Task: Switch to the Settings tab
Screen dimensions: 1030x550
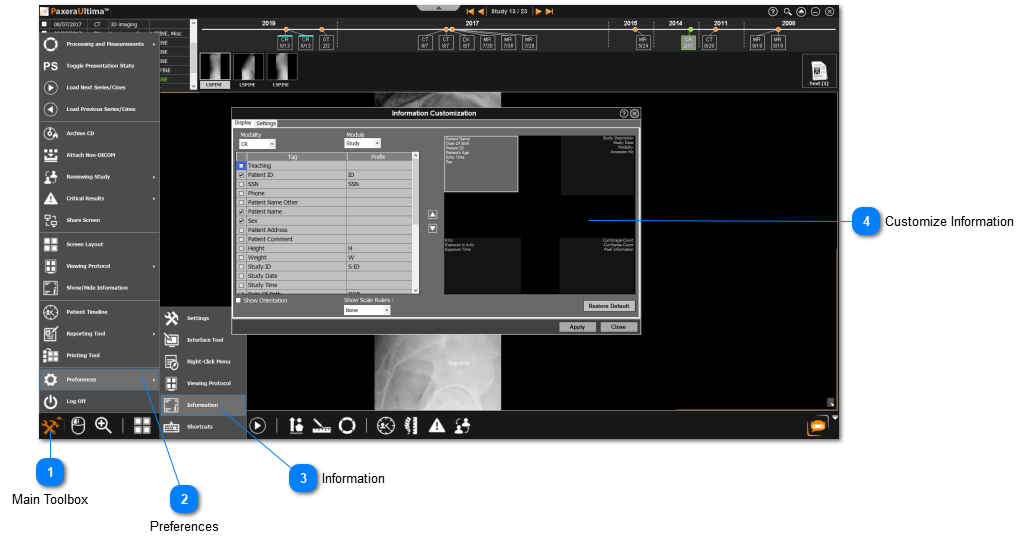Action: pyautogui.click(x=266, y=123)
